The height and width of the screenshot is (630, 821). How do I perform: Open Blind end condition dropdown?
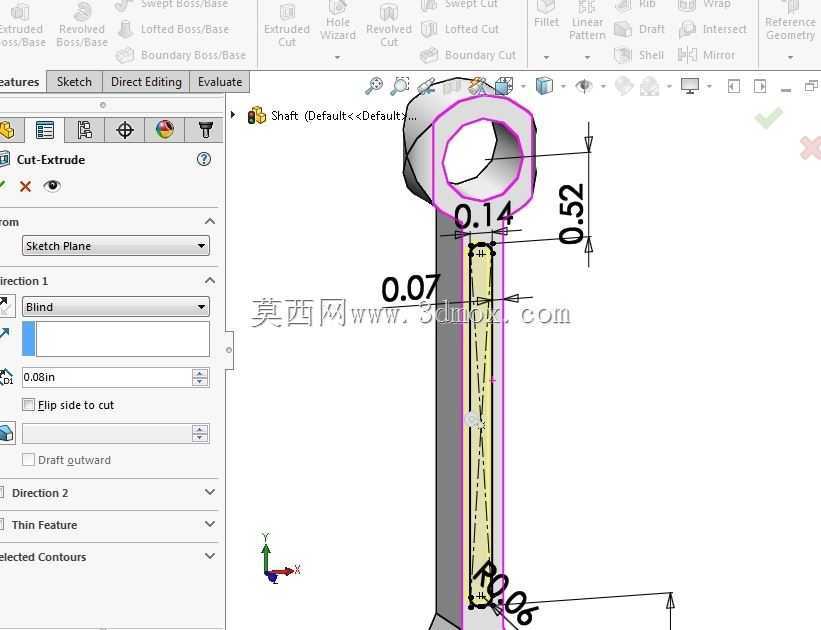[116, 307]
